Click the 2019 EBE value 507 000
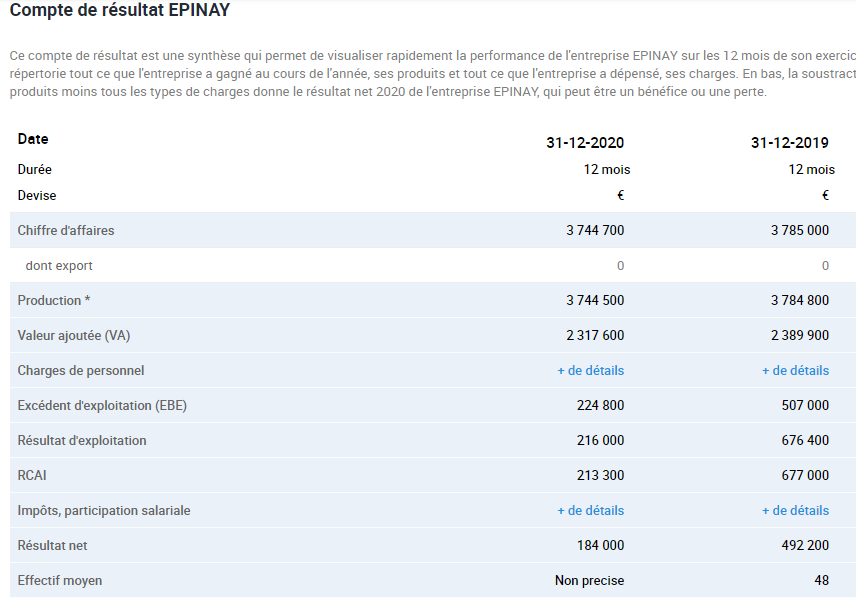Image resolution: width=856 pixels, height=608 pixels. (805, 406)
